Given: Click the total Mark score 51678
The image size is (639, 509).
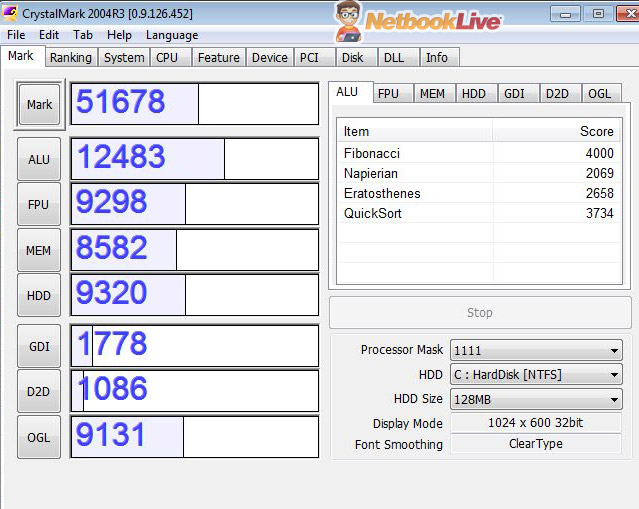Looking at the screenshot, I should (121, 101).
